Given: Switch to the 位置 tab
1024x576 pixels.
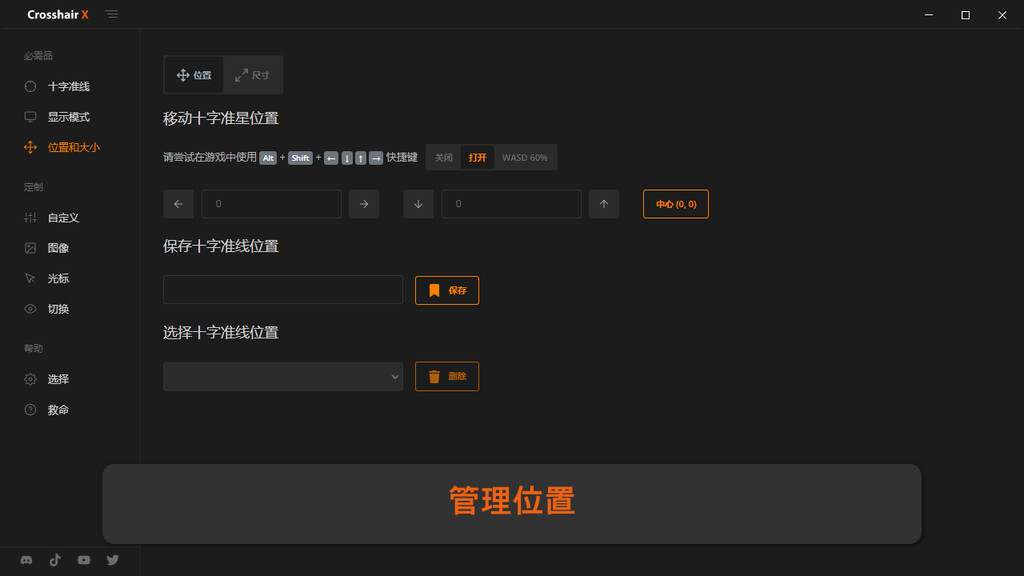Looking at the screenshot, I should pyautogui.click(x=194, y=75).
